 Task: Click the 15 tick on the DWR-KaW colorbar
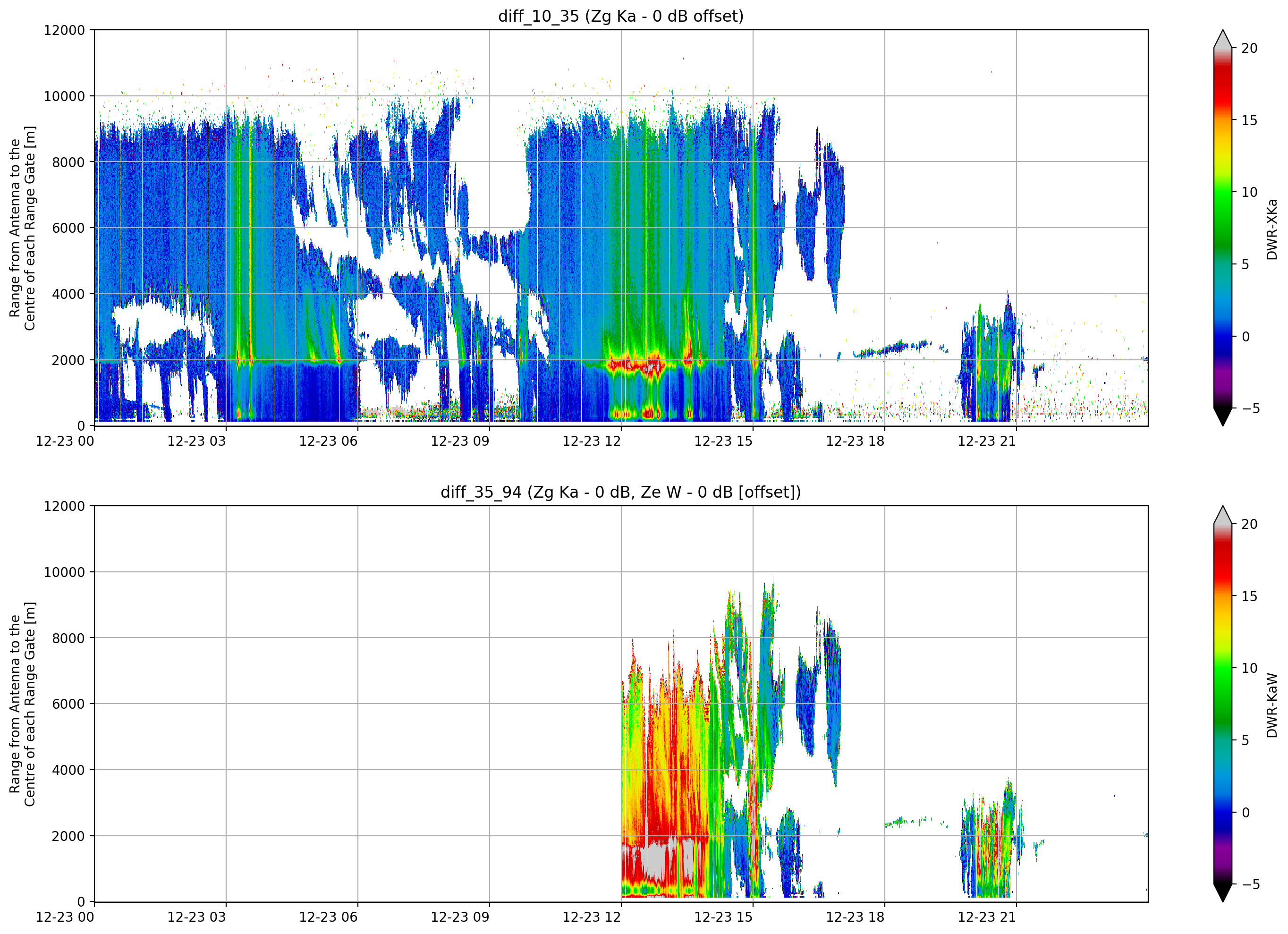coord(1249,596)
